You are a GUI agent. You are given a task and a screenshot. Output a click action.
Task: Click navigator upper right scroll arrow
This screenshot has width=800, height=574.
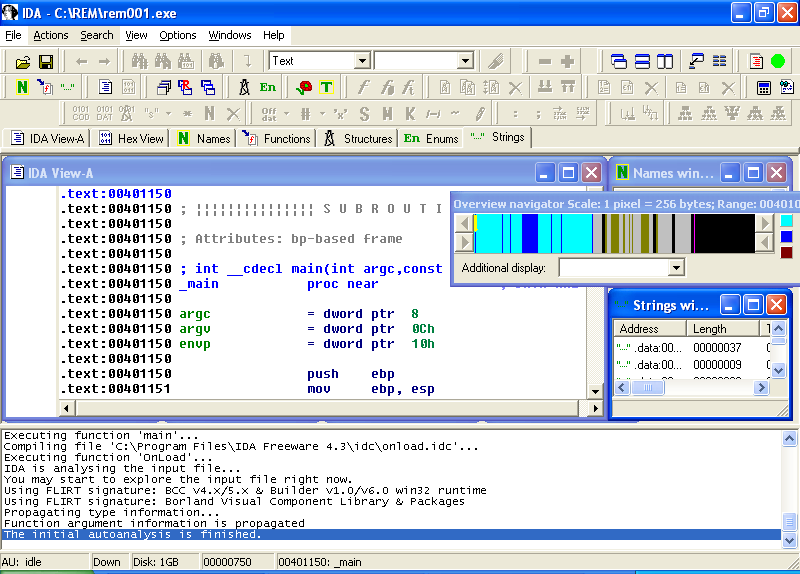click(764, 223)
